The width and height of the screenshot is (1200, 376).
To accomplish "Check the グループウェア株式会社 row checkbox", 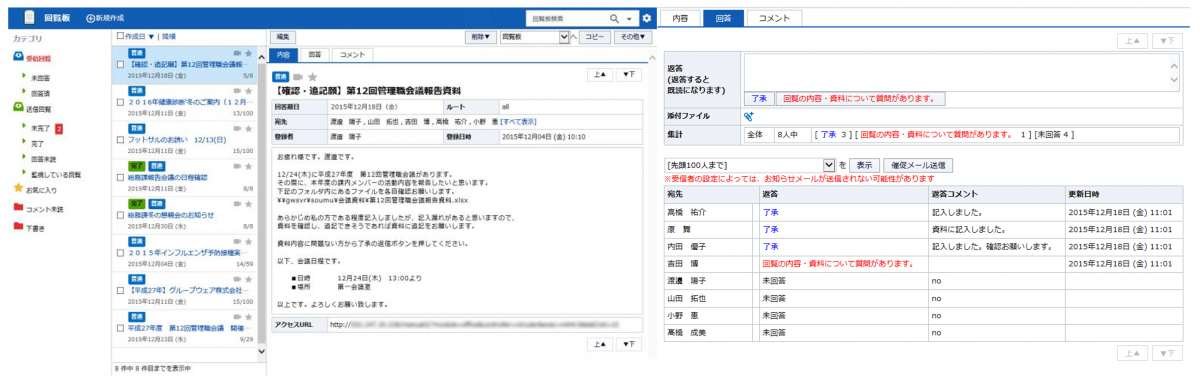I will (121, 290).
